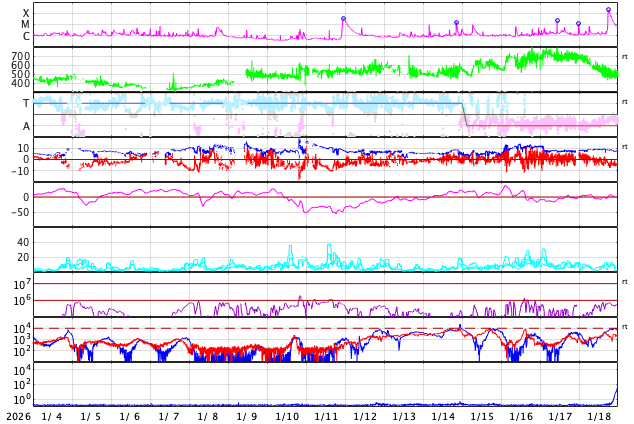Click the 2026 year label on time axis

coord(17,416)
